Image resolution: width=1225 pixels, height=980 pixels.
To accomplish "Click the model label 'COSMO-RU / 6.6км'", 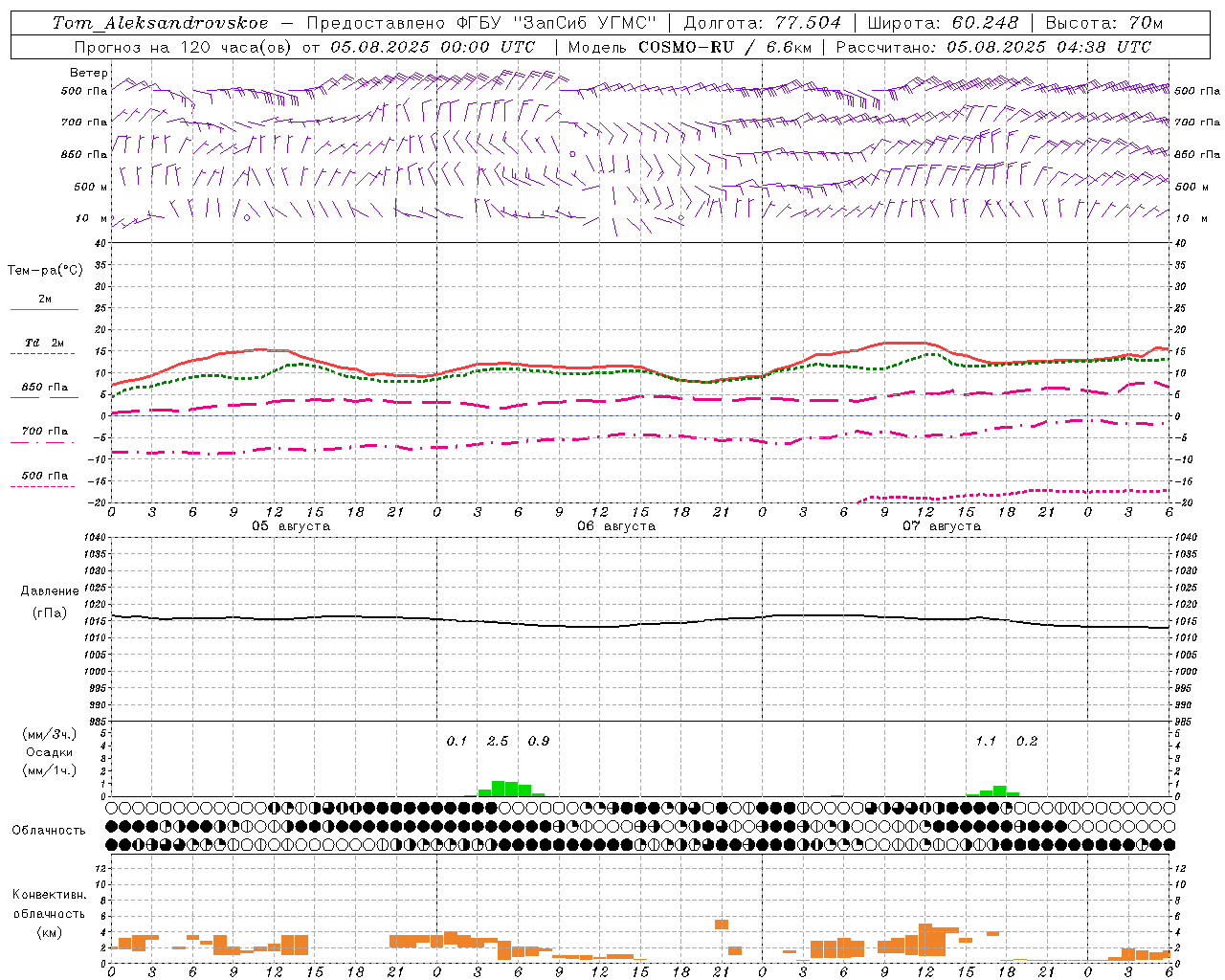I will tap(724, 47).
